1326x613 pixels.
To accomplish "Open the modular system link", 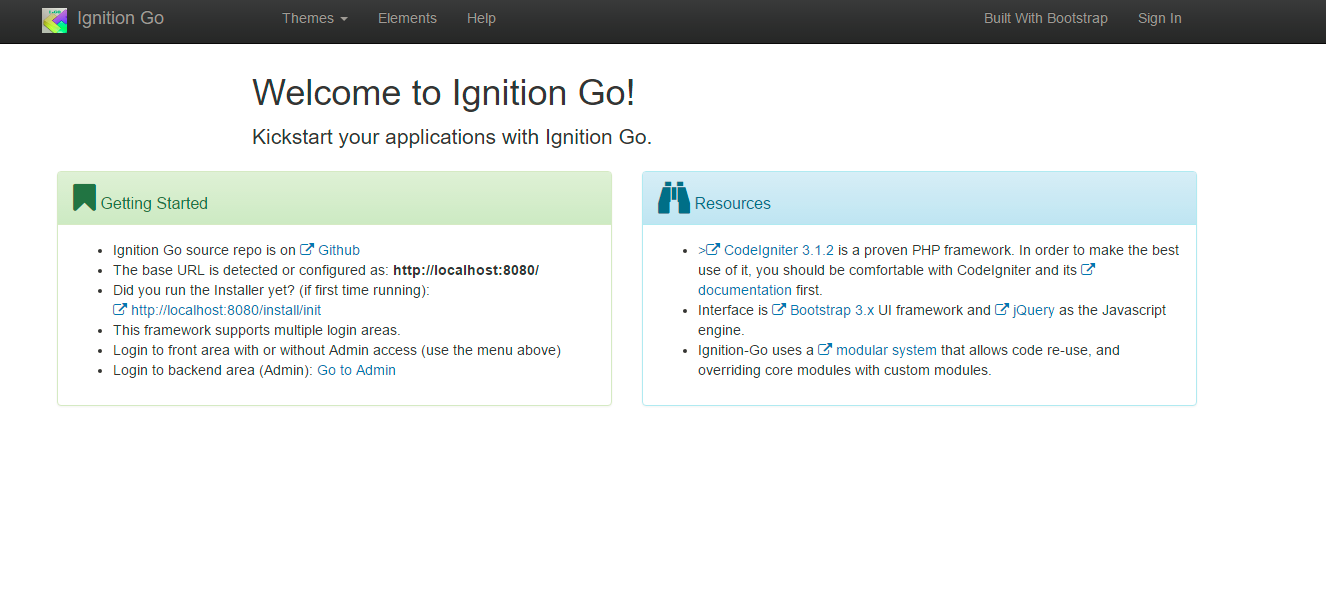I will 886,350.
